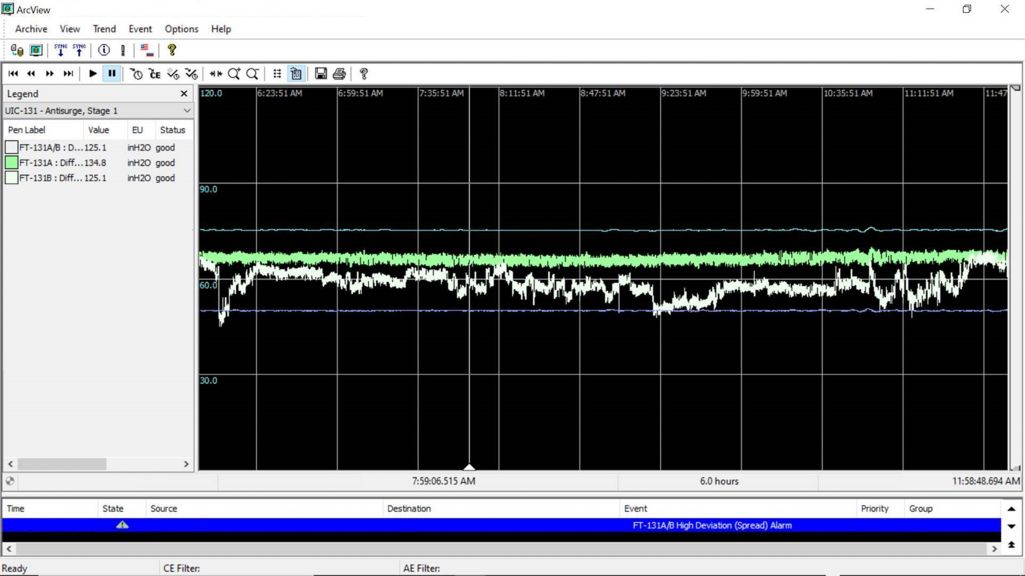1025x576 pixels.
Task: Step trend backward with rewind button
Action: pos(31,74)
